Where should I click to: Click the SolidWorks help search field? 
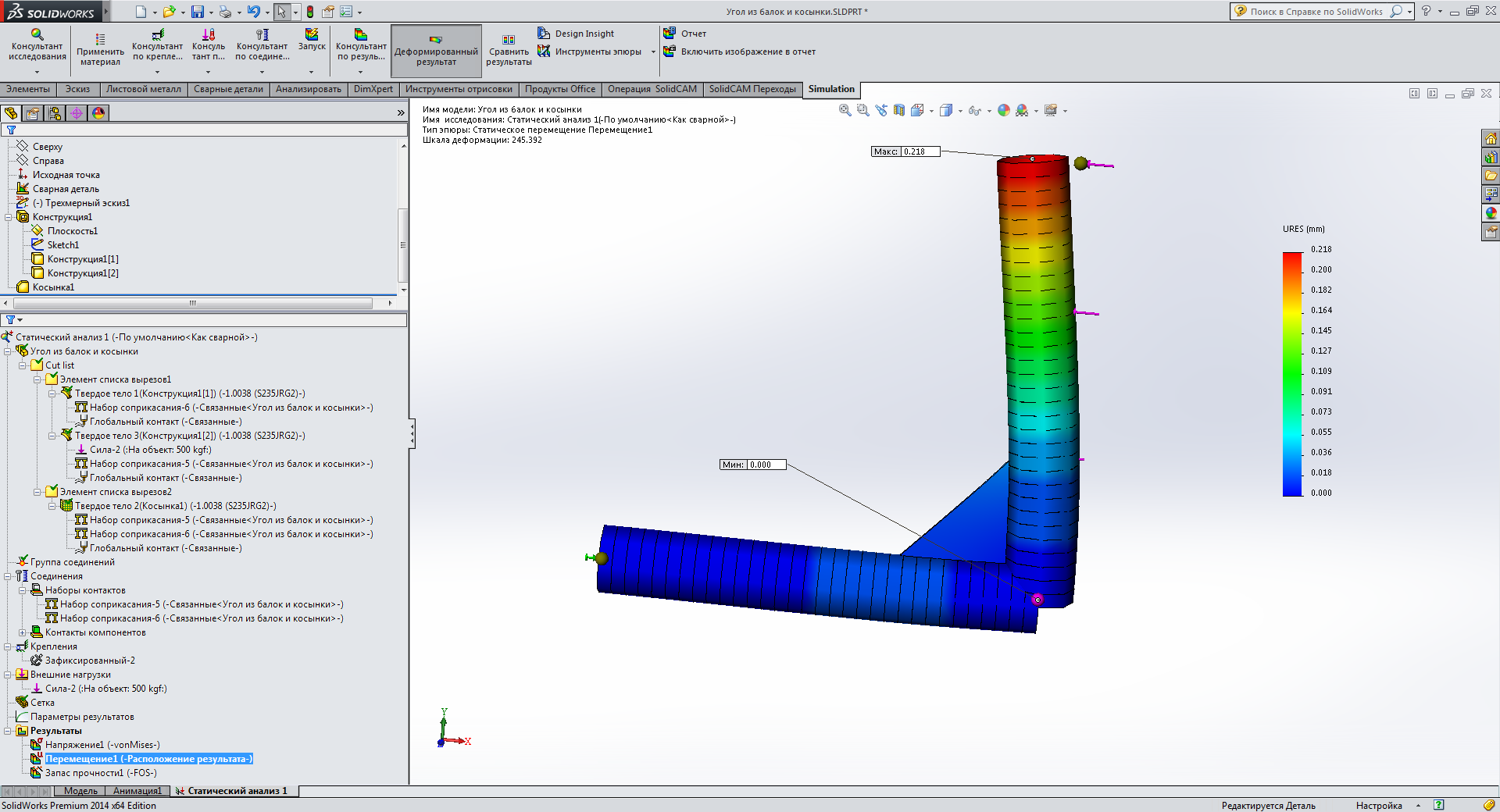[1316, 12]
